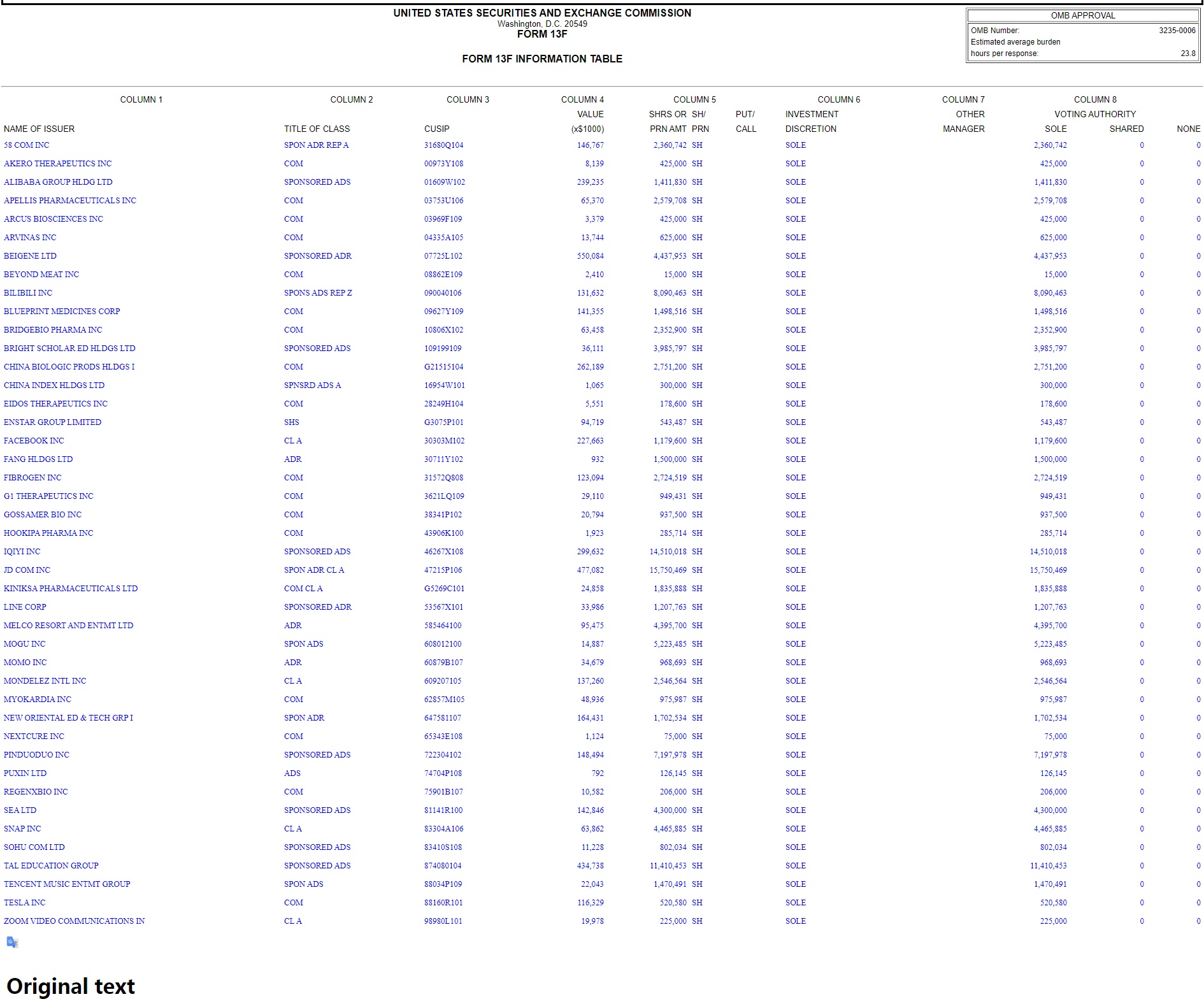Select 'EIDOS THERAPEUTICS INC' issuer name
1204x1006 pixels.
click(55, 404)
